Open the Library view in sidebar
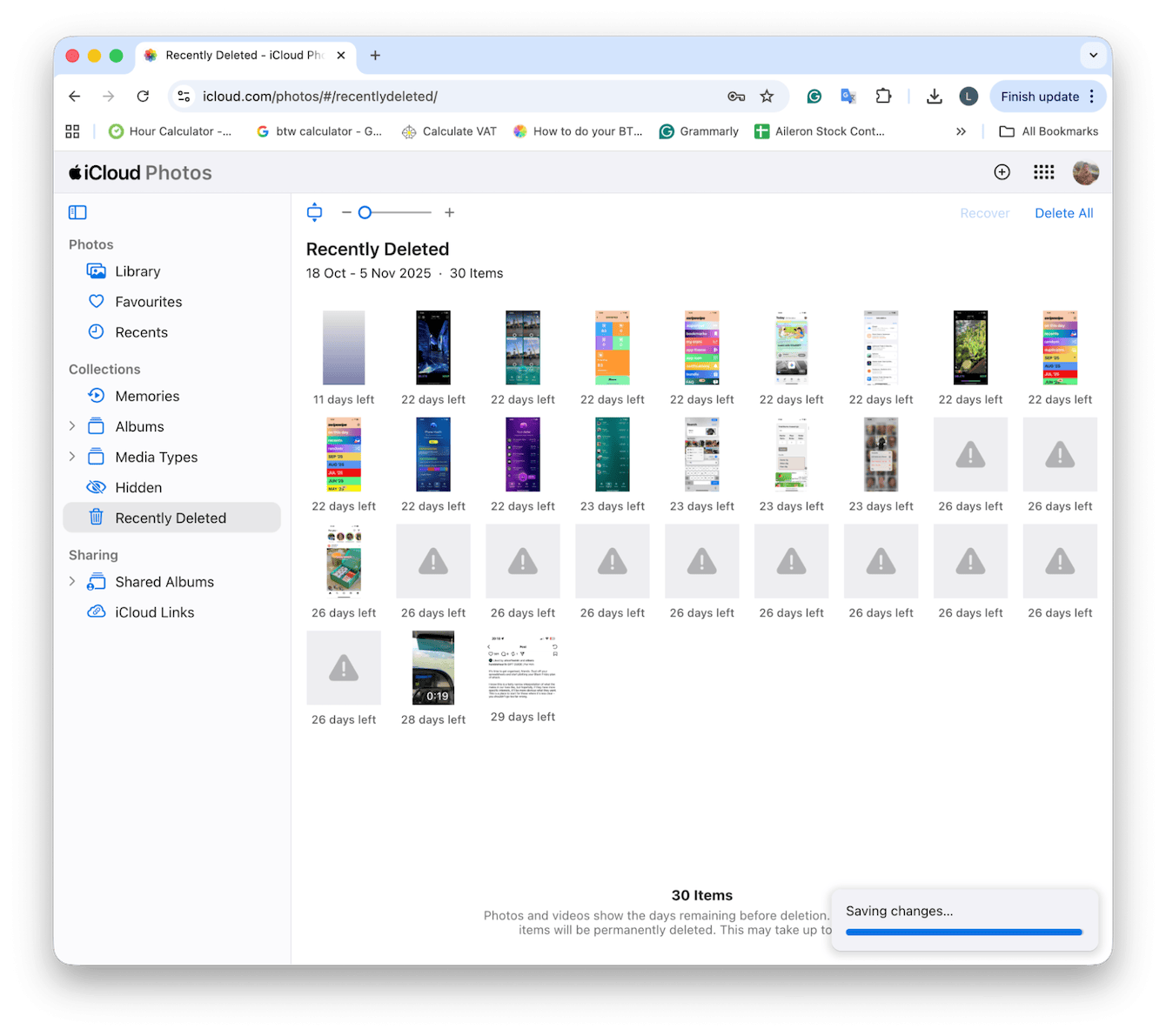The width and height of the screenshot is (1166, 1036). click(137, 271)
